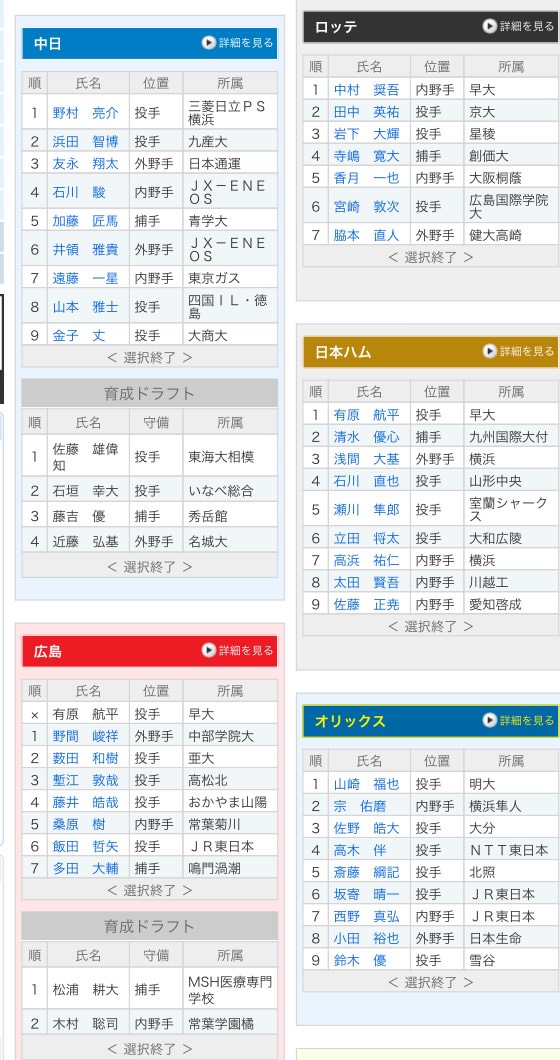Open 有原 航平 link in 日本ハム table

click(366, 414)
